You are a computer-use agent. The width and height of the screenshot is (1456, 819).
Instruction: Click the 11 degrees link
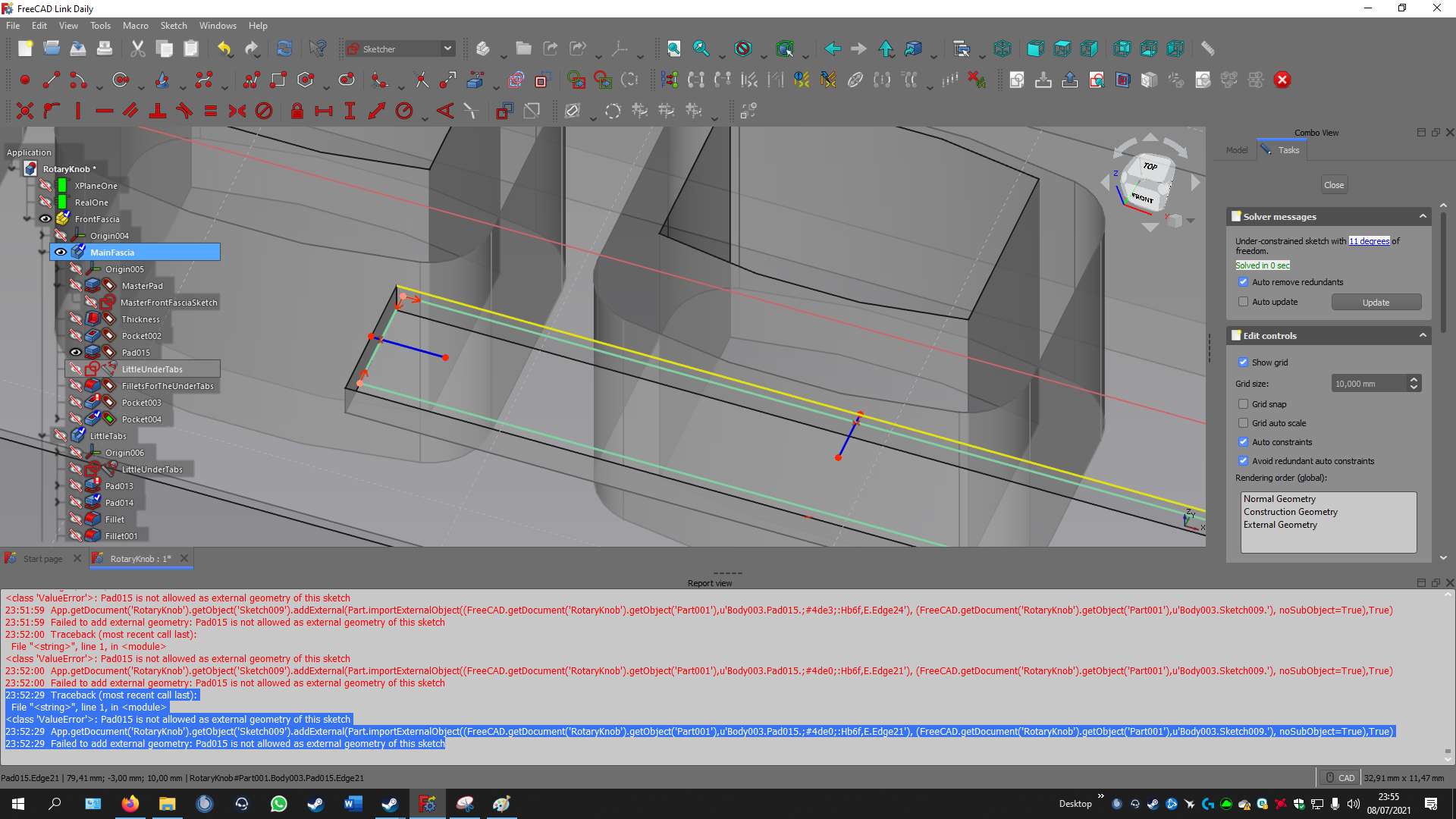coord(1370,241)
